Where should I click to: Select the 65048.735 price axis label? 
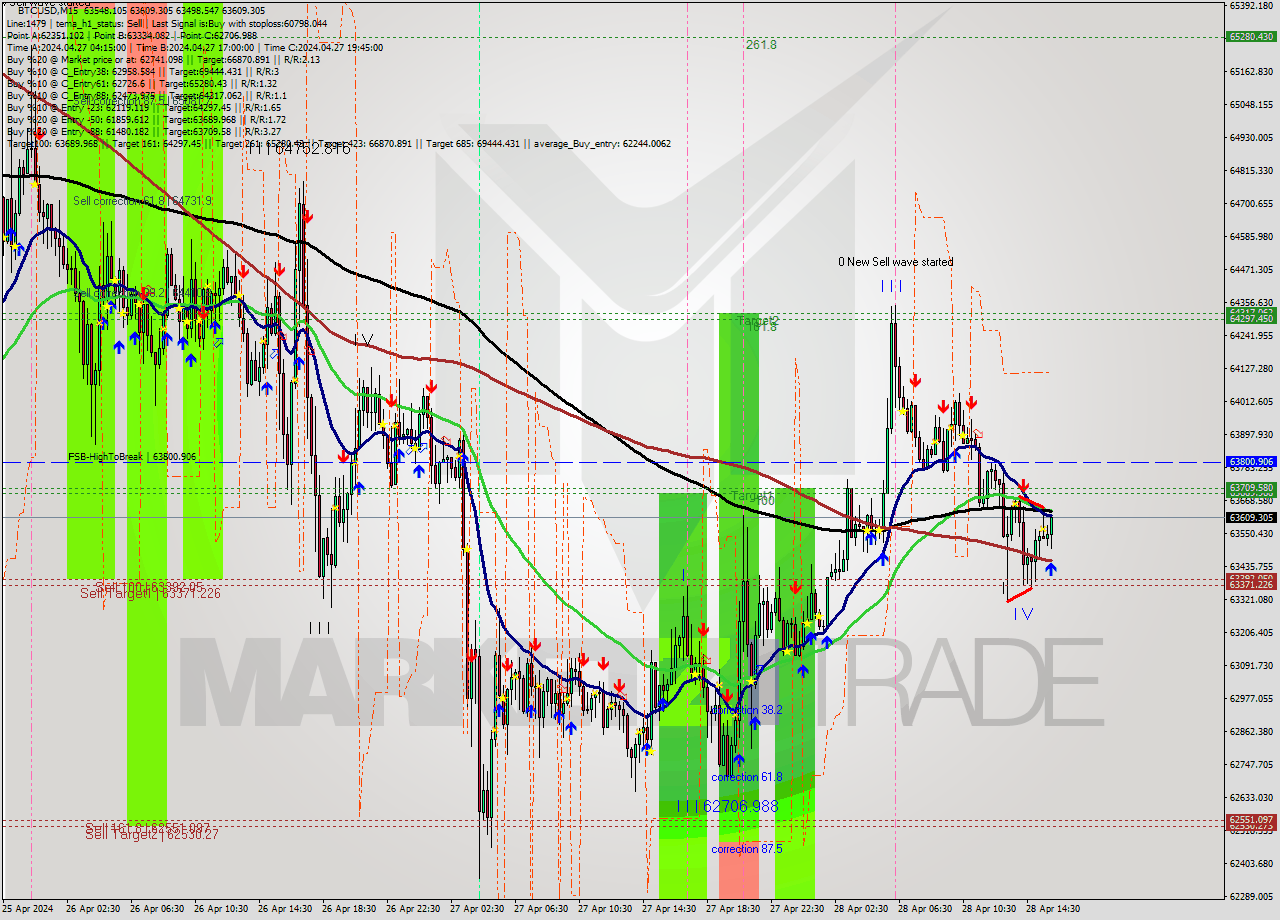pyautogui.click(x=1250, y=104)
